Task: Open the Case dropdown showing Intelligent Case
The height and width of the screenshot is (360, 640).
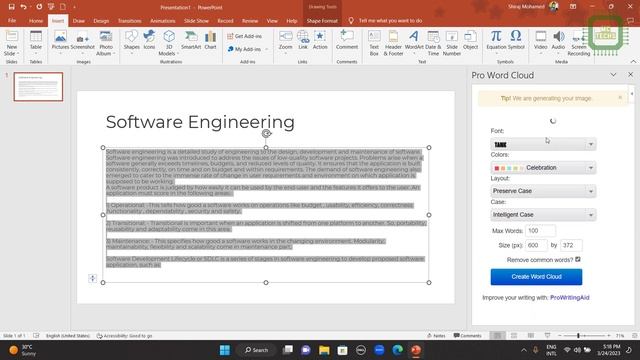Action: tap(543, 215)
